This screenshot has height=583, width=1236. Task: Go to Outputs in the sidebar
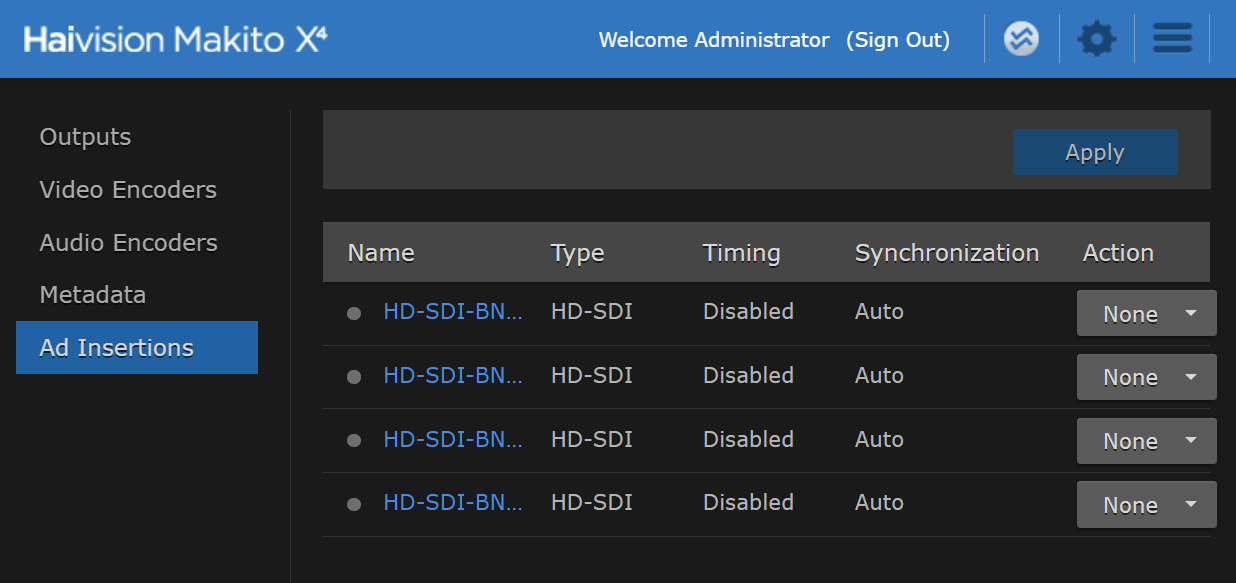tap(85, 137)
